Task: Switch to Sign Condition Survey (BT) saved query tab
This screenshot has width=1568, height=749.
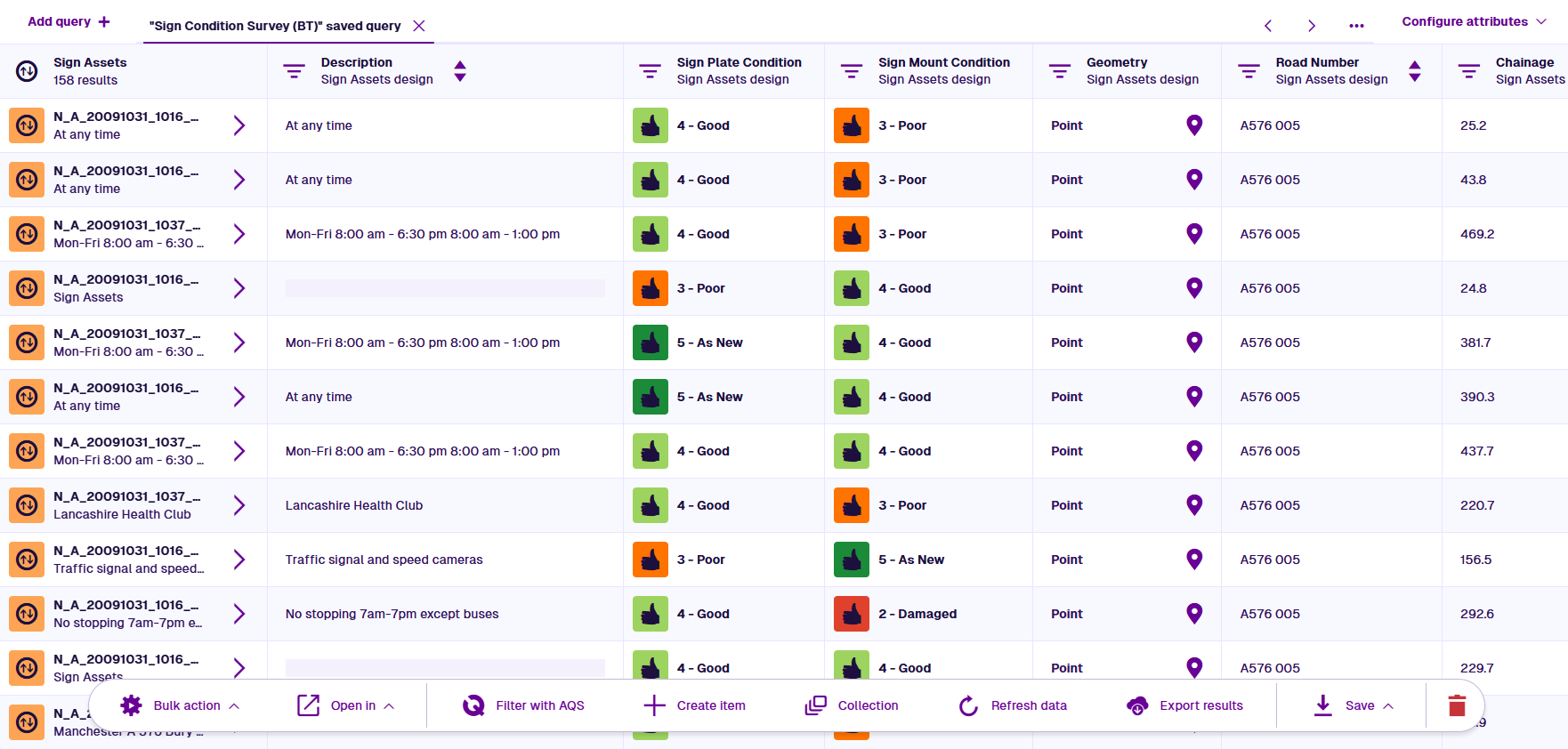Action: click(x=275, y=26)
